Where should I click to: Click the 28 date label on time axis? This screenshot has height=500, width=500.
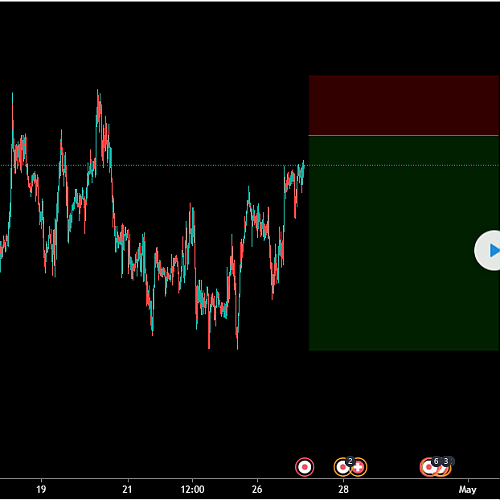[x=343, y=489]
